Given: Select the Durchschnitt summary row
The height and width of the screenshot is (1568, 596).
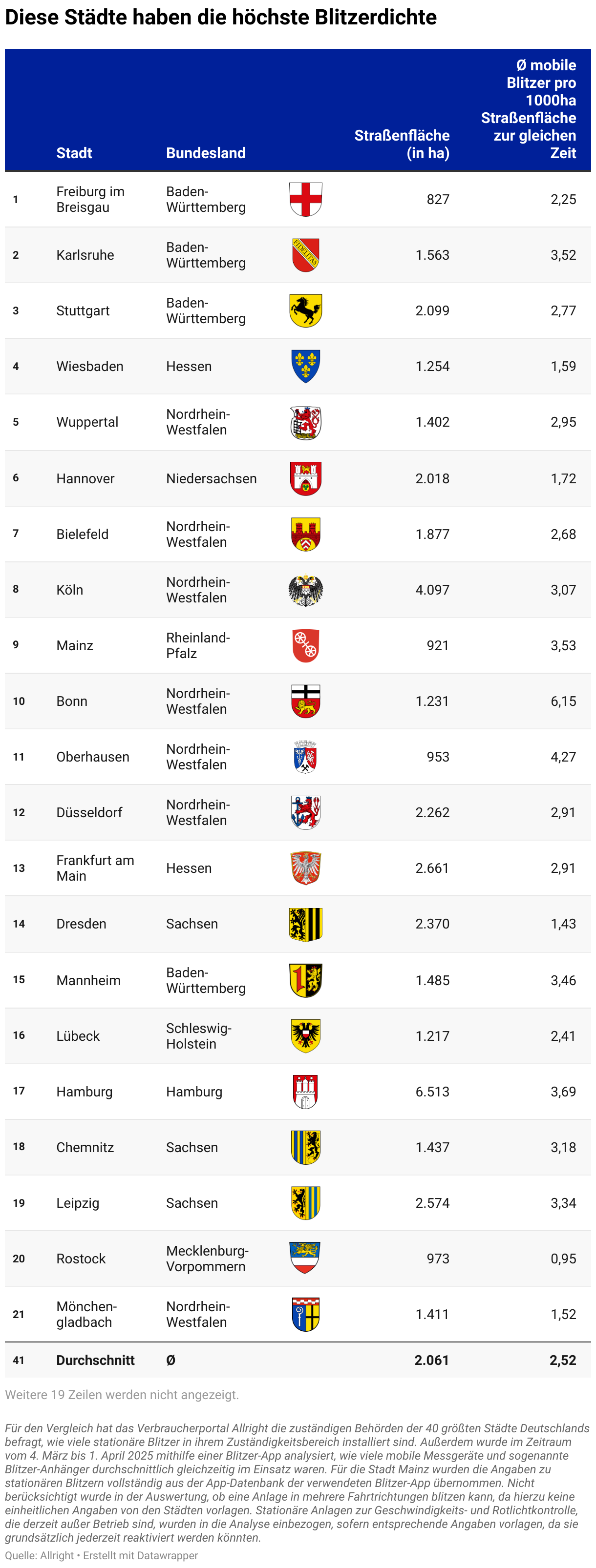Looking at the screenshot, I should [x=298, y=1360].
